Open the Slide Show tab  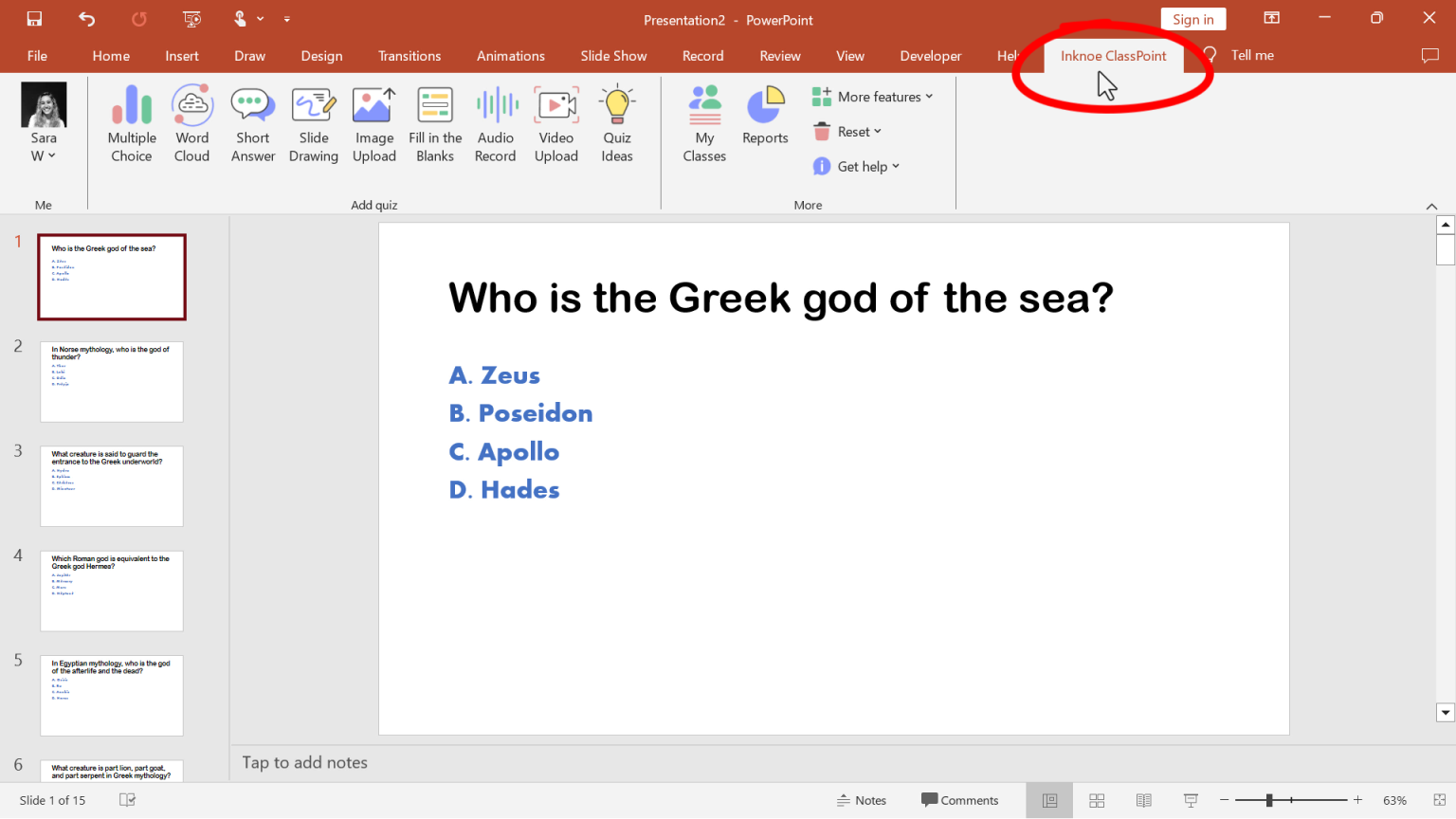coord(613,55)
